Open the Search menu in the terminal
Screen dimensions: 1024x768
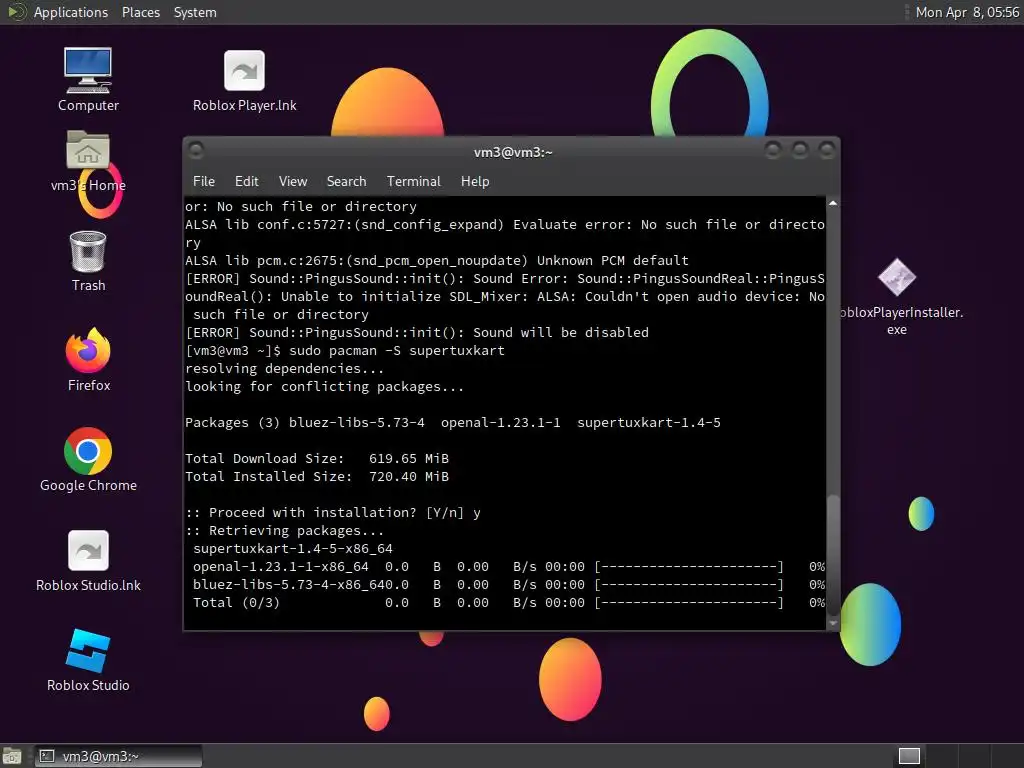point(346,182)
